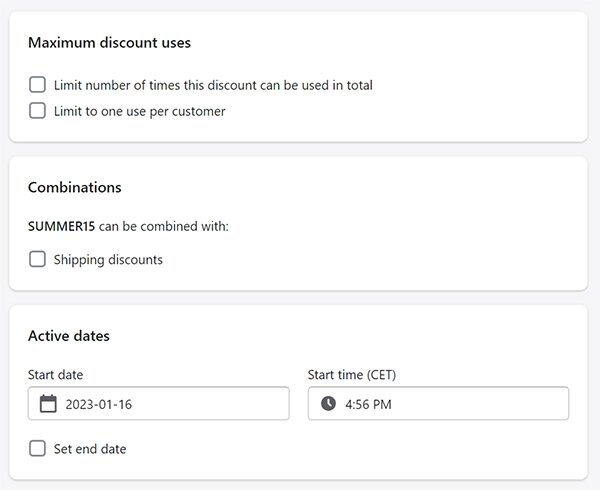
Task: Focus the Start date input field
Action: tap(158, 403)
